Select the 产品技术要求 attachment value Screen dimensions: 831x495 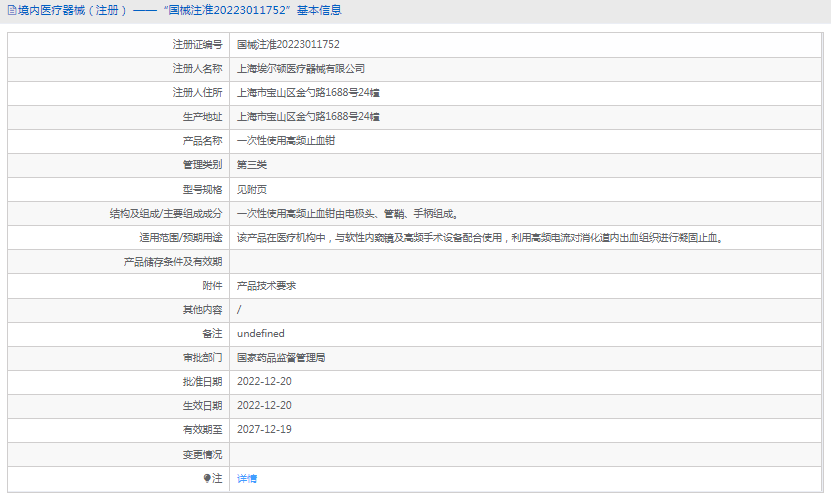coord(267,286)
